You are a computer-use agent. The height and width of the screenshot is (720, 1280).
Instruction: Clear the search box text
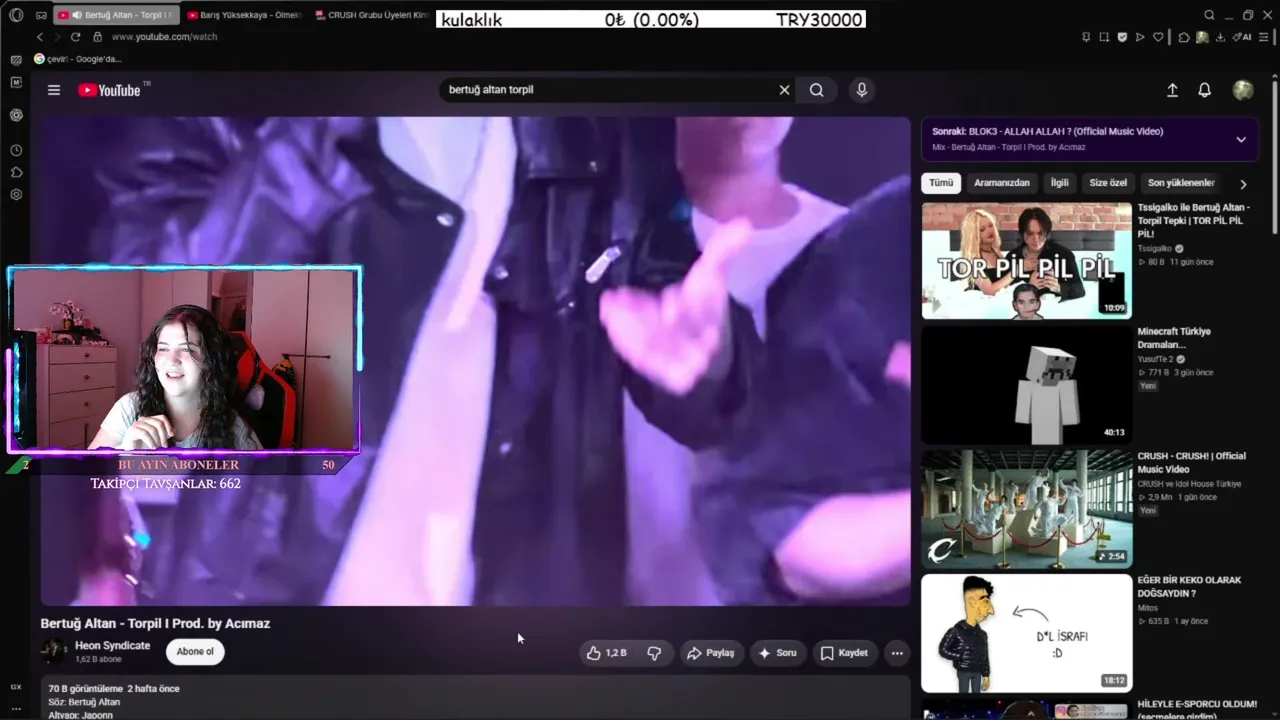tap(784, 90)
